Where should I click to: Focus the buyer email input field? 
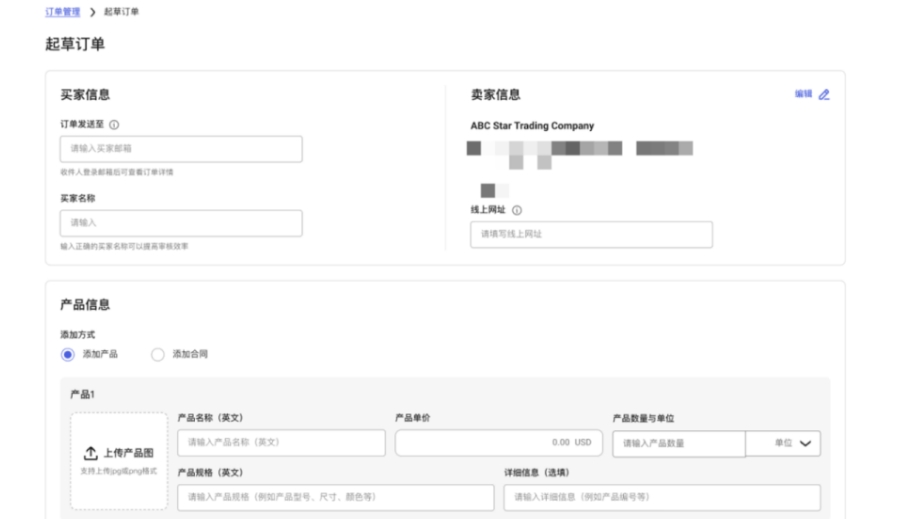(x=181, y=149)
